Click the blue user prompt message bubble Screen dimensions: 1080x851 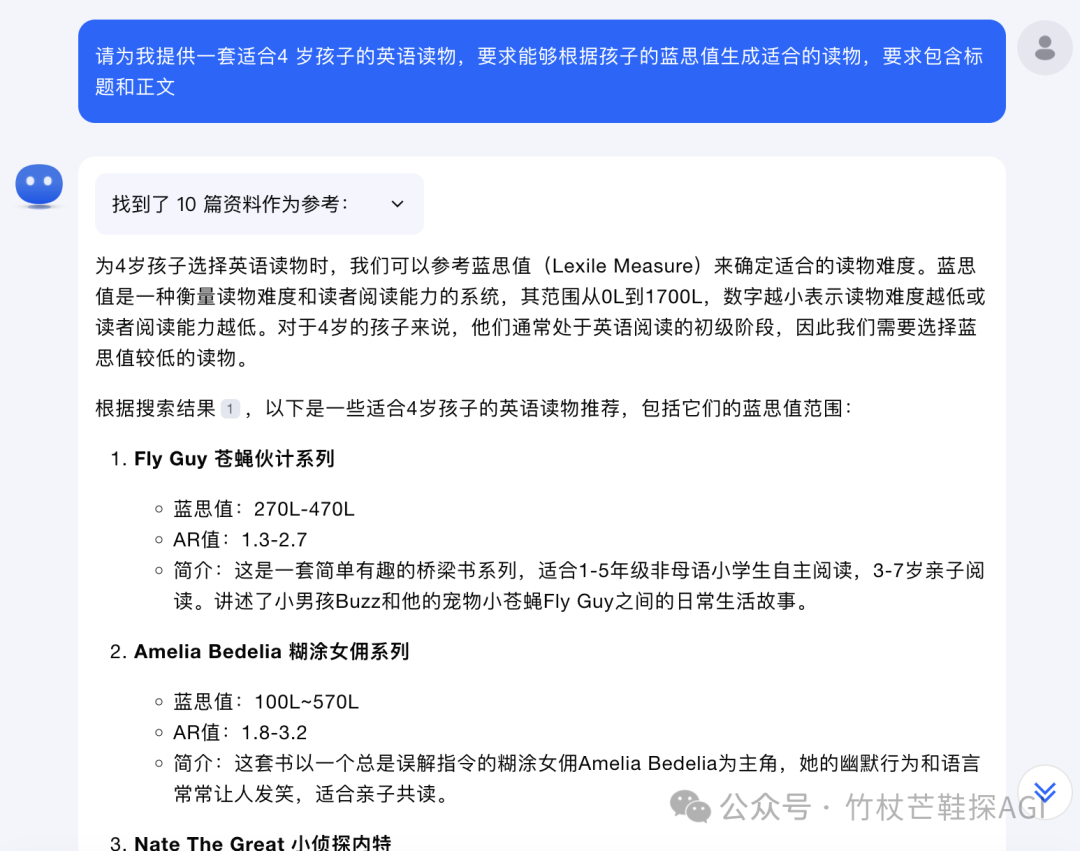pyautogui.click(x=541, y=72)
